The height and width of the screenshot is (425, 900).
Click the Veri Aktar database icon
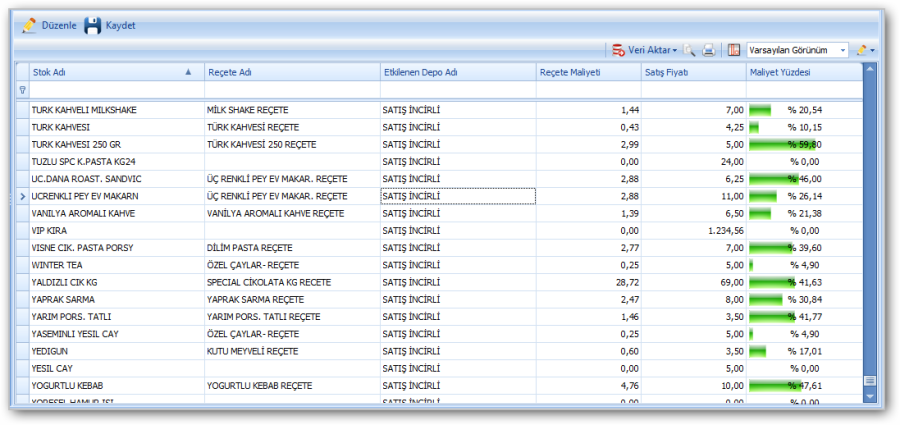click(x=619, y=50)
